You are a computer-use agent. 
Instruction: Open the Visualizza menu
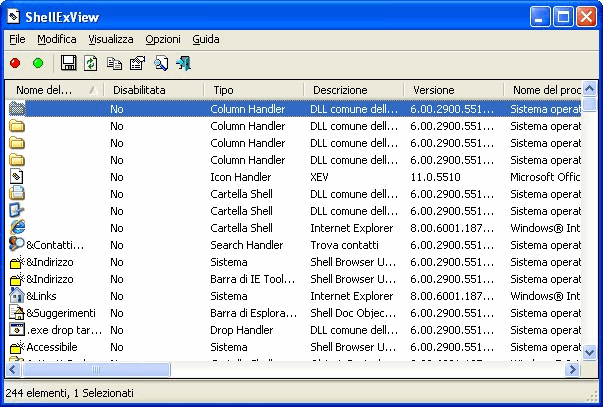tap(111, 39)
